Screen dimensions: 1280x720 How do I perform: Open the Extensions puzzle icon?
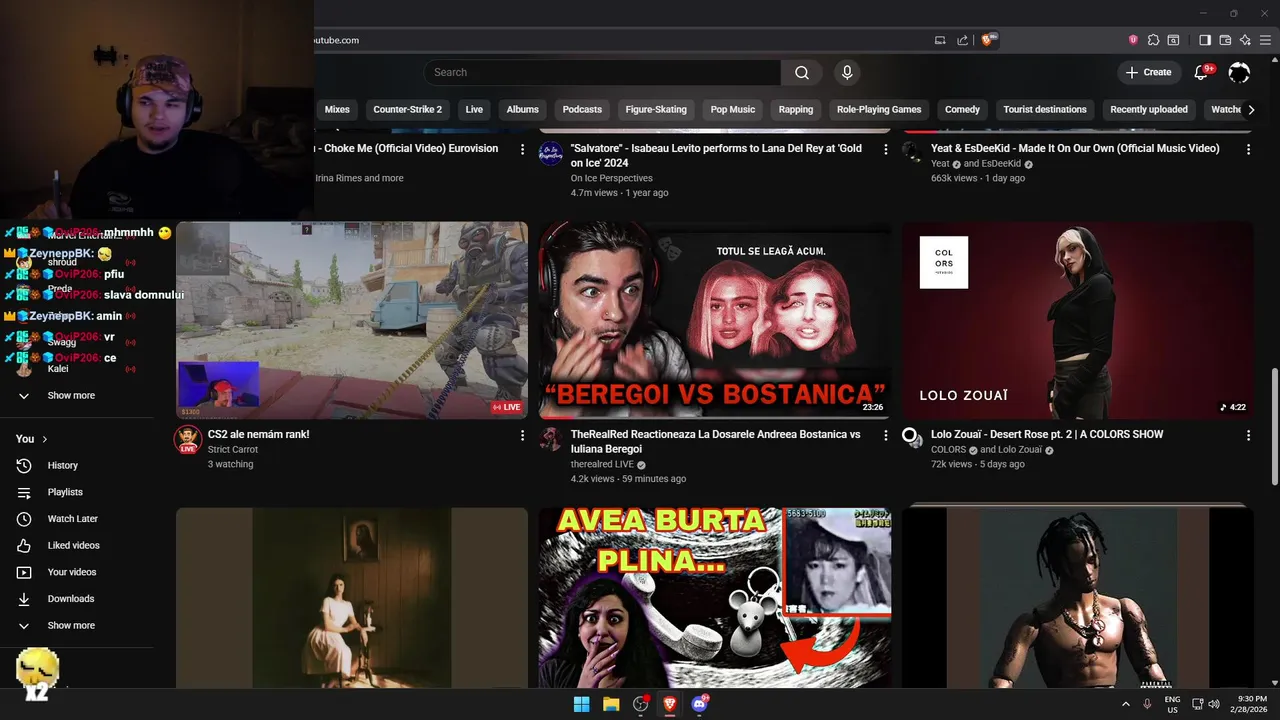point(1153,40)
